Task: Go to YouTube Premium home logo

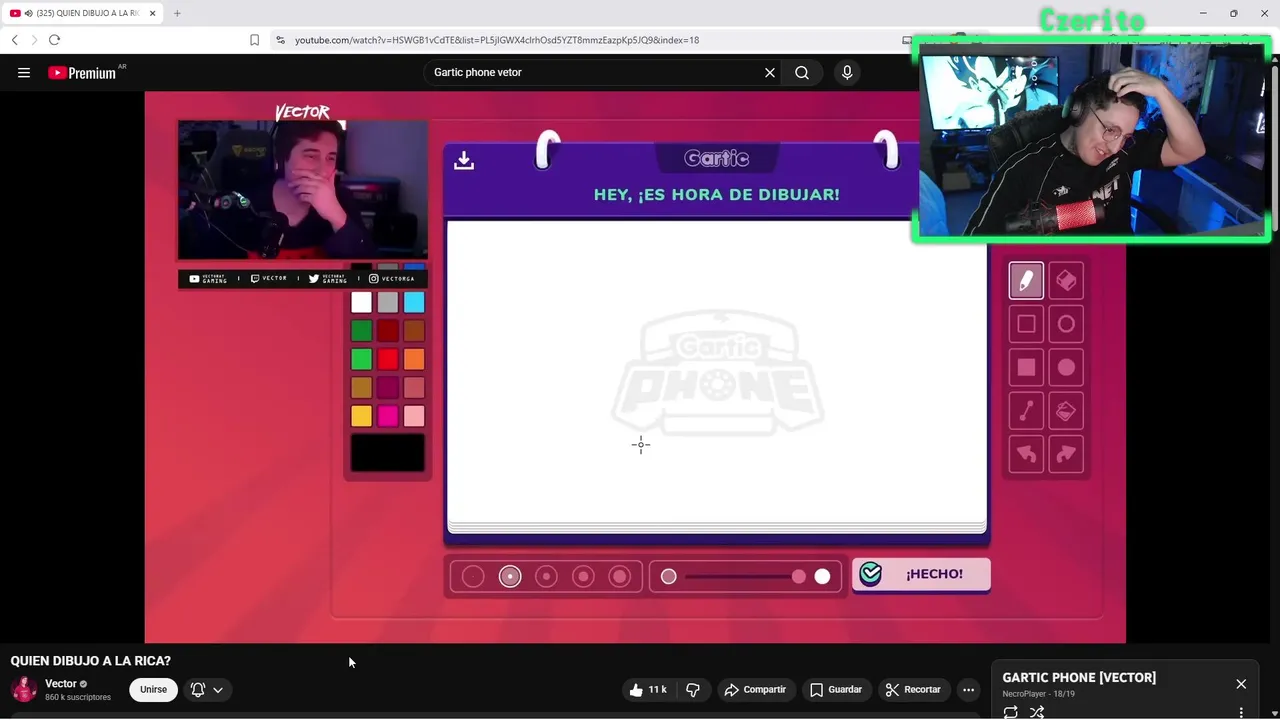Action: (x=82, y=72)
